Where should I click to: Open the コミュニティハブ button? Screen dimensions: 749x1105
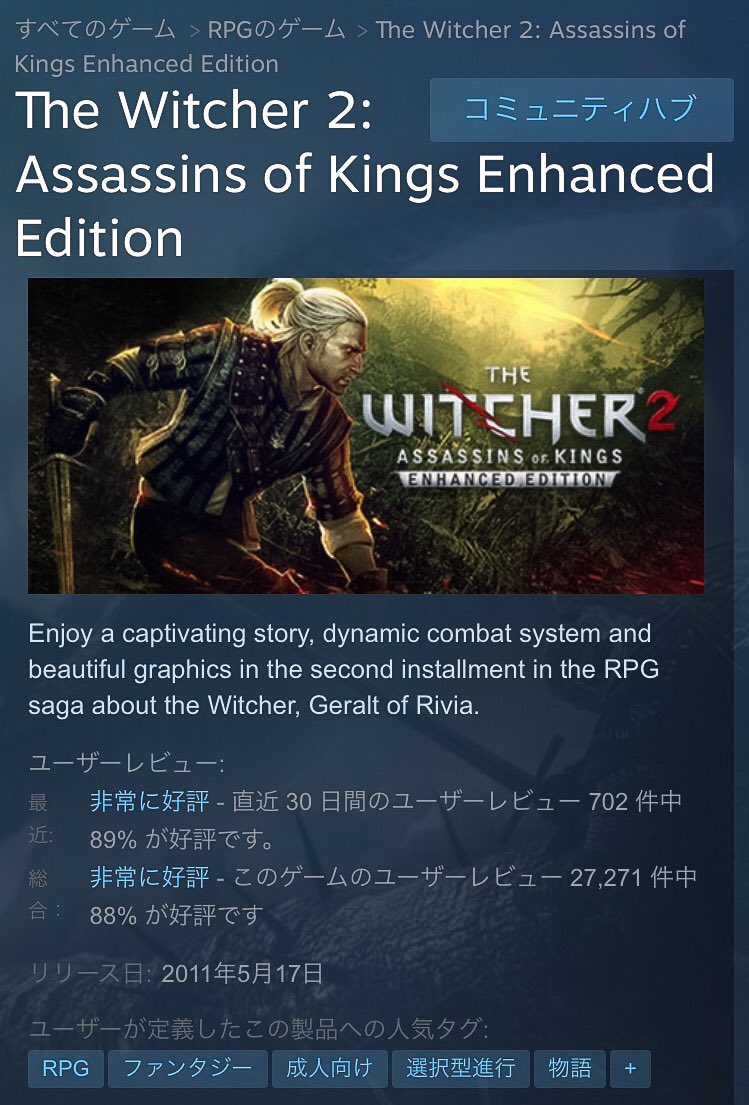[581, 110]
